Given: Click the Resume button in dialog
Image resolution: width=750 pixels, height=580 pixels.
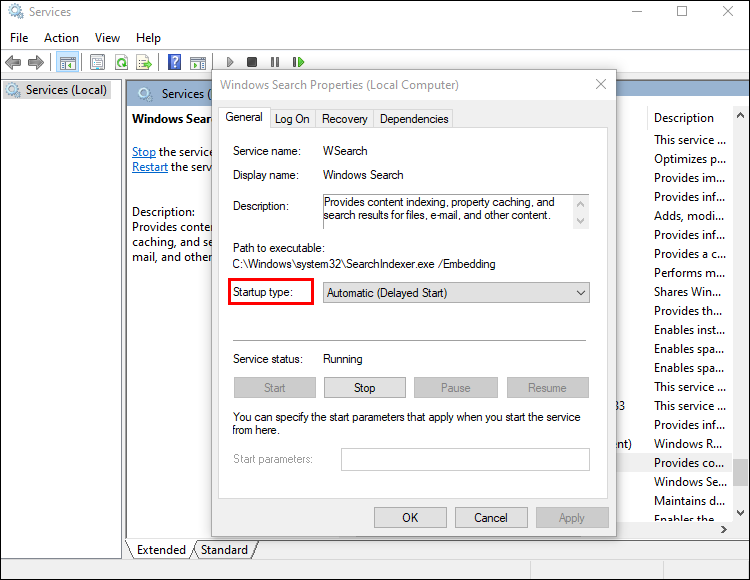Looking at the screenshot, I should [547, 388].
